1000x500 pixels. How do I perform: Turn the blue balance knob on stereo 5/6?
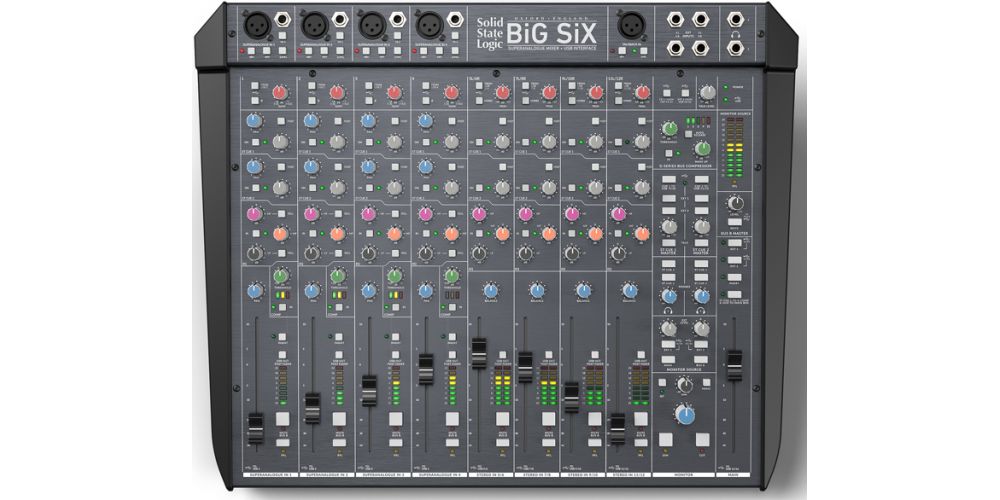click(x=490, y=290)
